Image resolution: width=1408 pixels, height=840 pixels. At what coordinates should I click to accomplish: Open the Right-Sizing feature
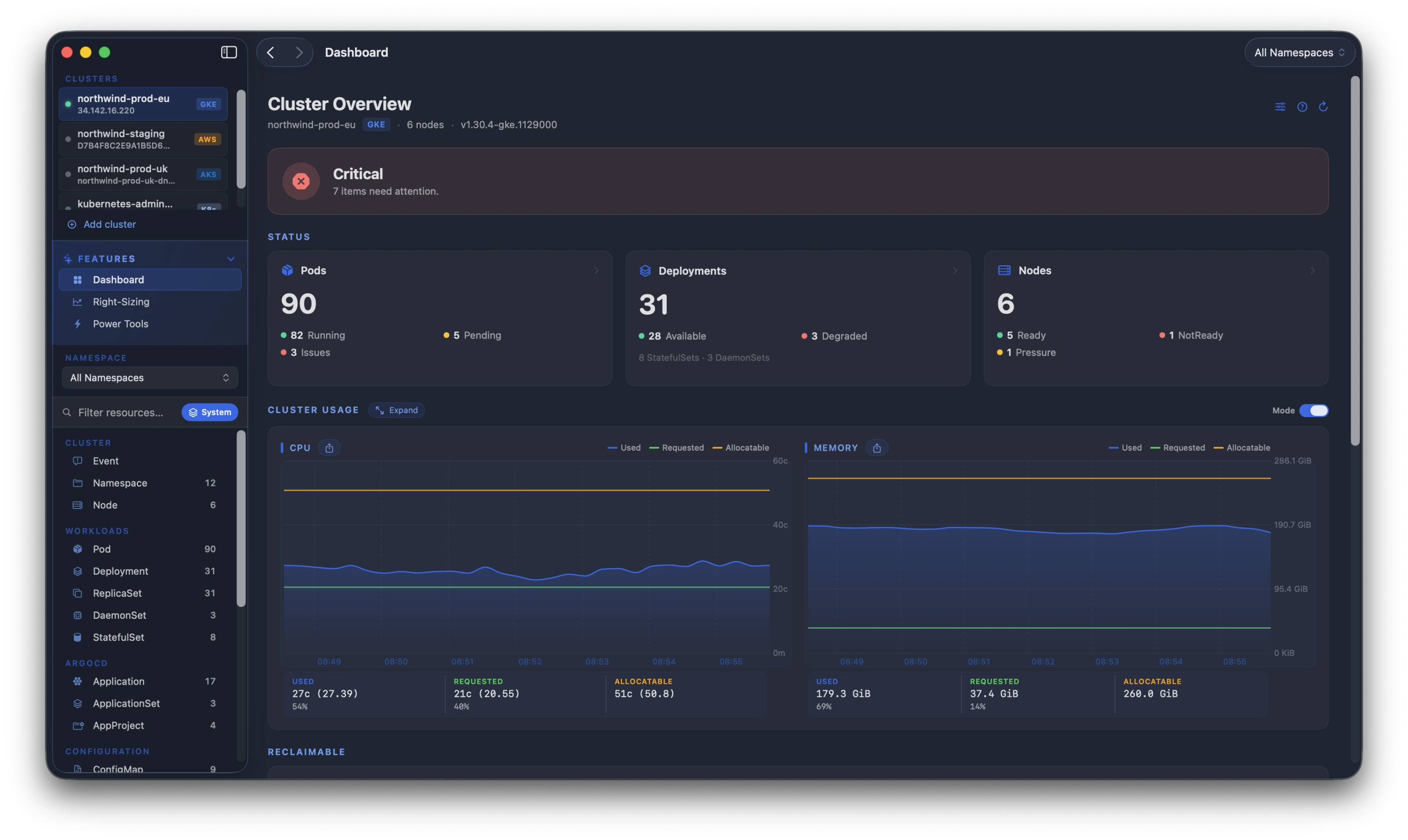[x=150, y=301]
